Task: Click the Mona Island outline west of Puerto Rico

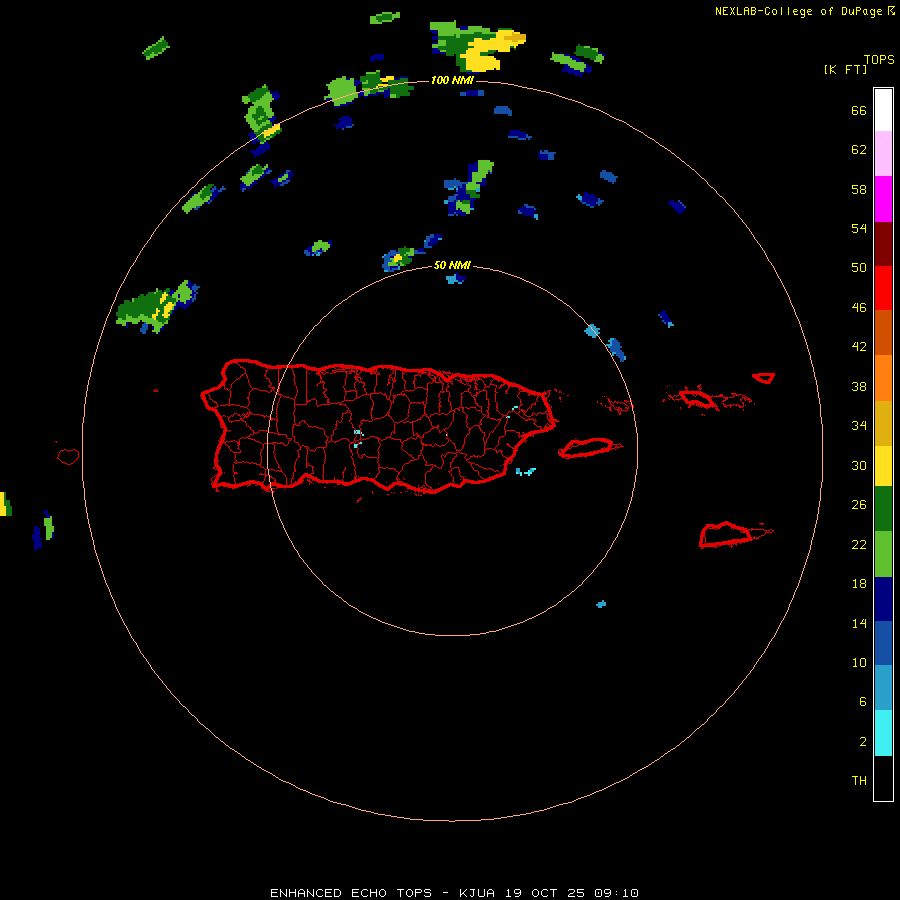Action: pyautogui.click(x=68, y=456)
